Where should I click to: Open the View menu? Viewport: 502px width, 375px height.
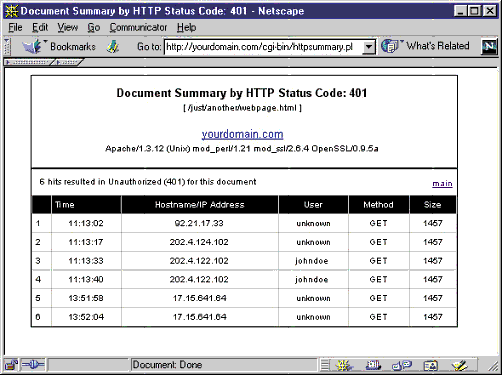pyautogui.click(x=68, y=27)
